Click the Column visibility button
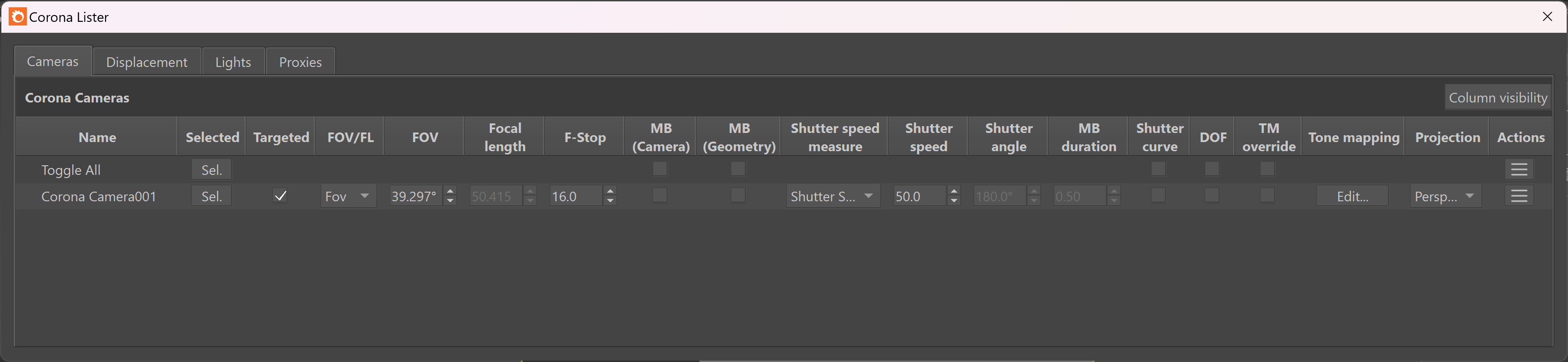1568x362 pixels. coord(1498,97)
